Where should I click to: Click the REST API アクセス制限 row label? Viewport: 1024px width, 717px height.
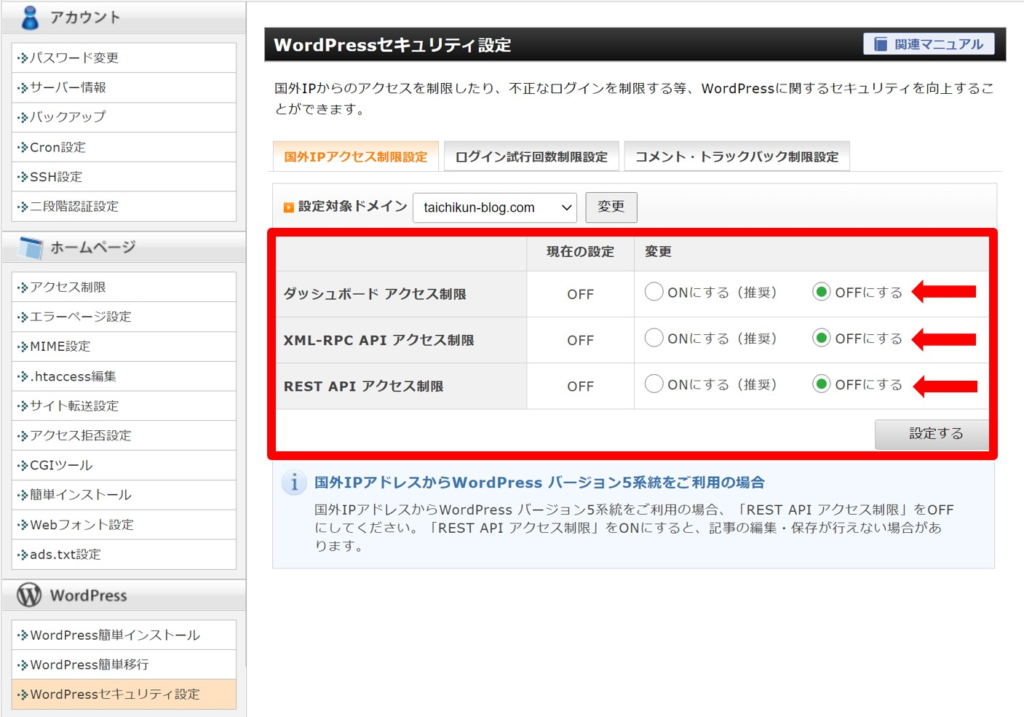pos(364,386)
